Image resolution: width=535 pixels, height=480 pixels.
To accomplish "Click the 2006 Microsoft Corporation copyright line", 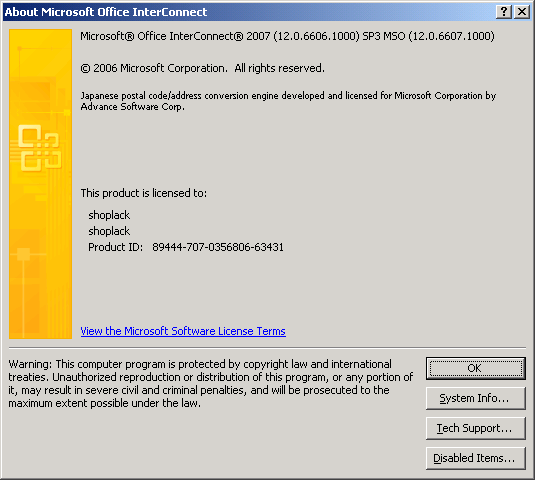I will tap(203, 69).
